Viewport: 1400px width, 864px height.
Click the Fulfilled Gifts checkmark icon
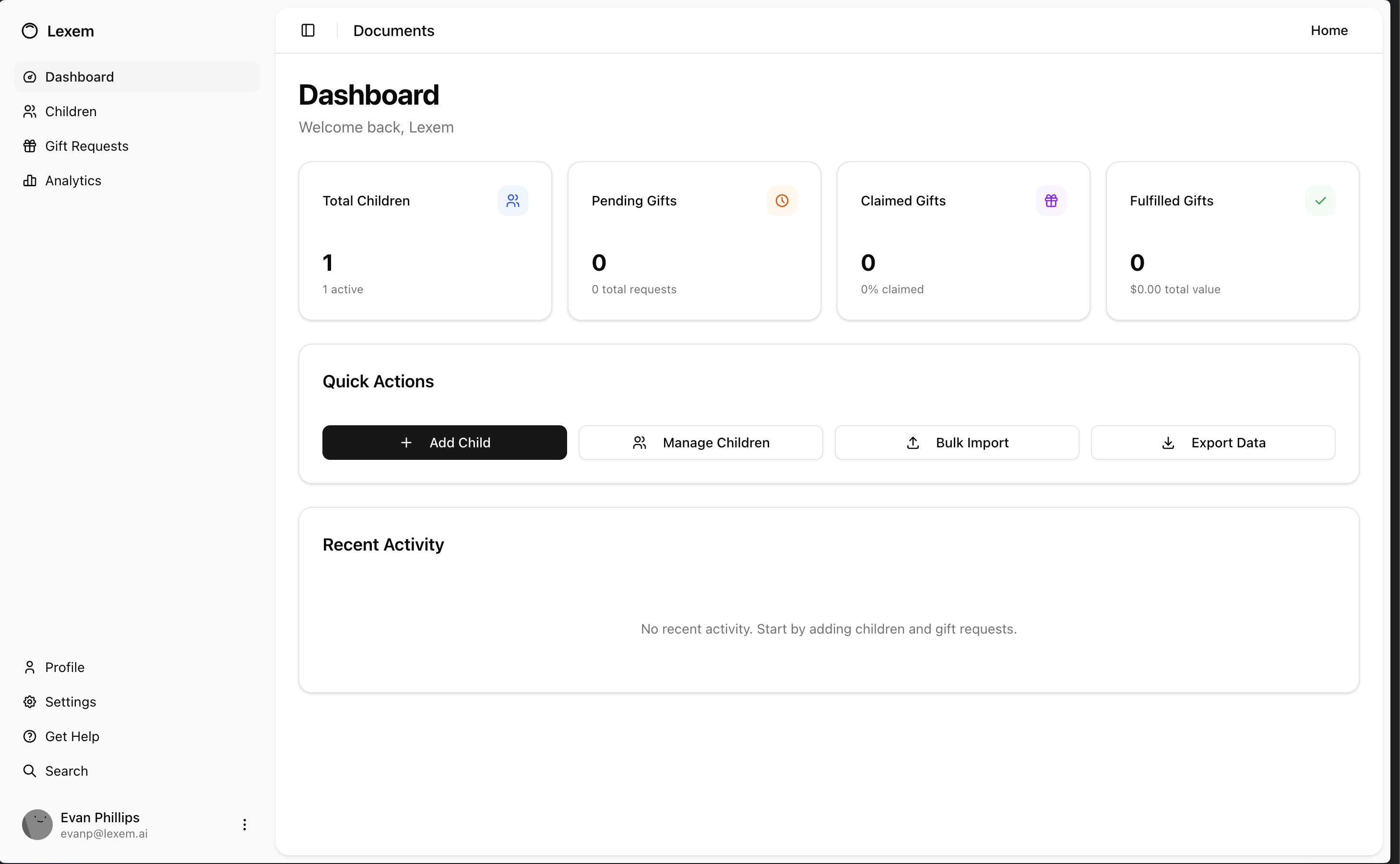1319,201
